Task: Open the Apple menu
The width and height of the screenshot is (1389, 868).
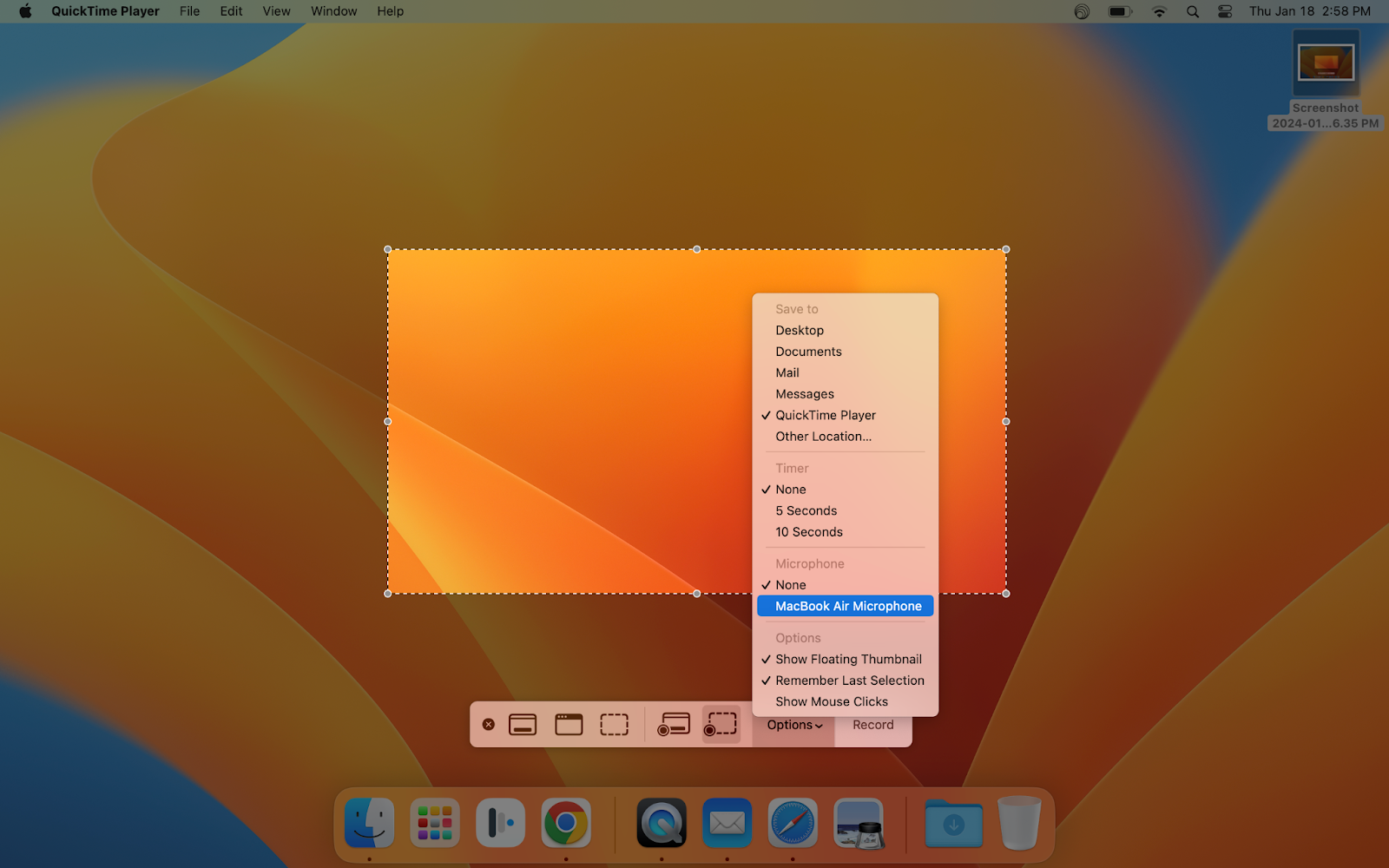Action: click(25, 11)
